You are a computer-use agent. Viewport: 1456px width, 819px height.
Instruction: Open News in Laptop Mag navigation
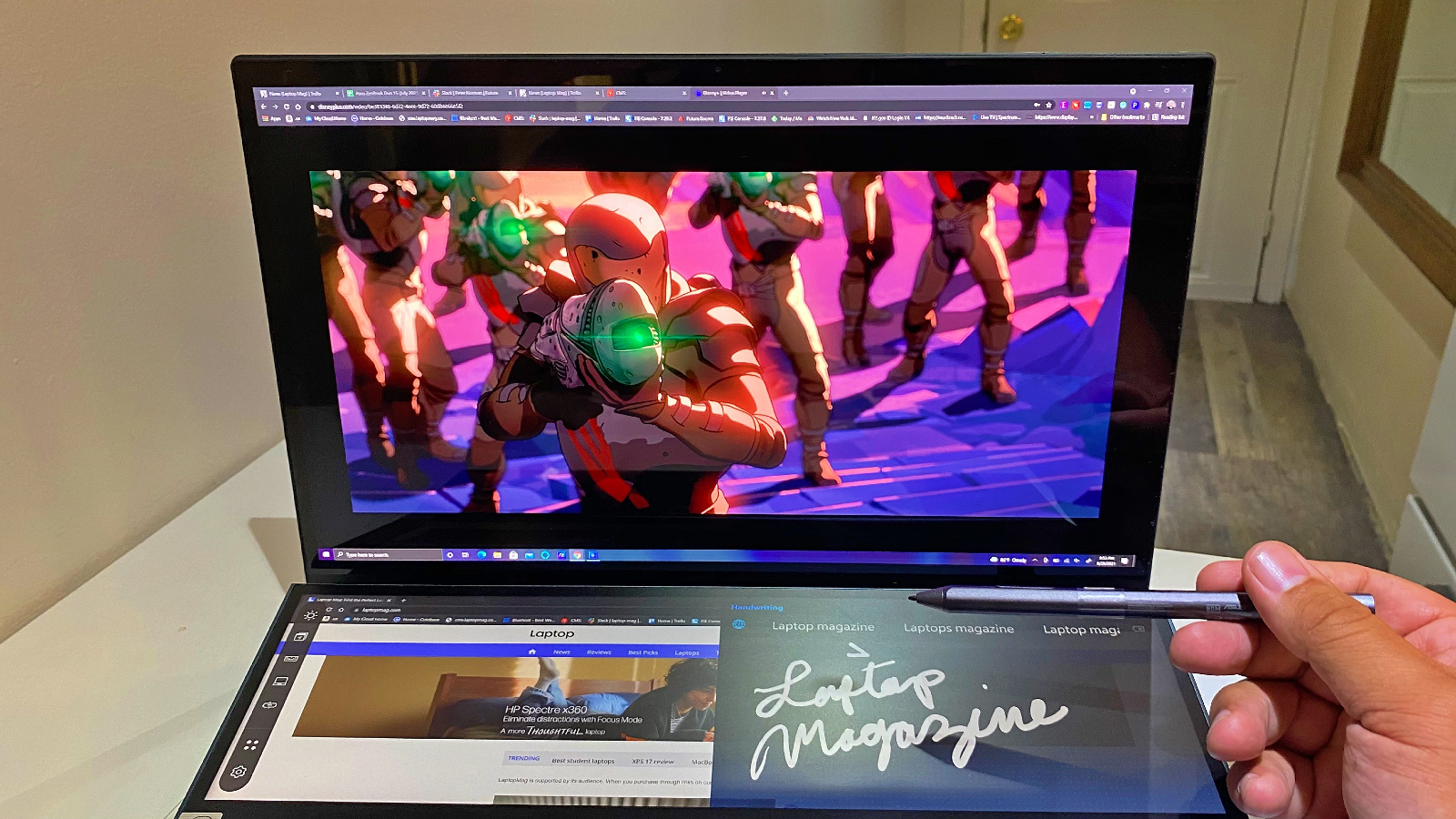[561, 652]
